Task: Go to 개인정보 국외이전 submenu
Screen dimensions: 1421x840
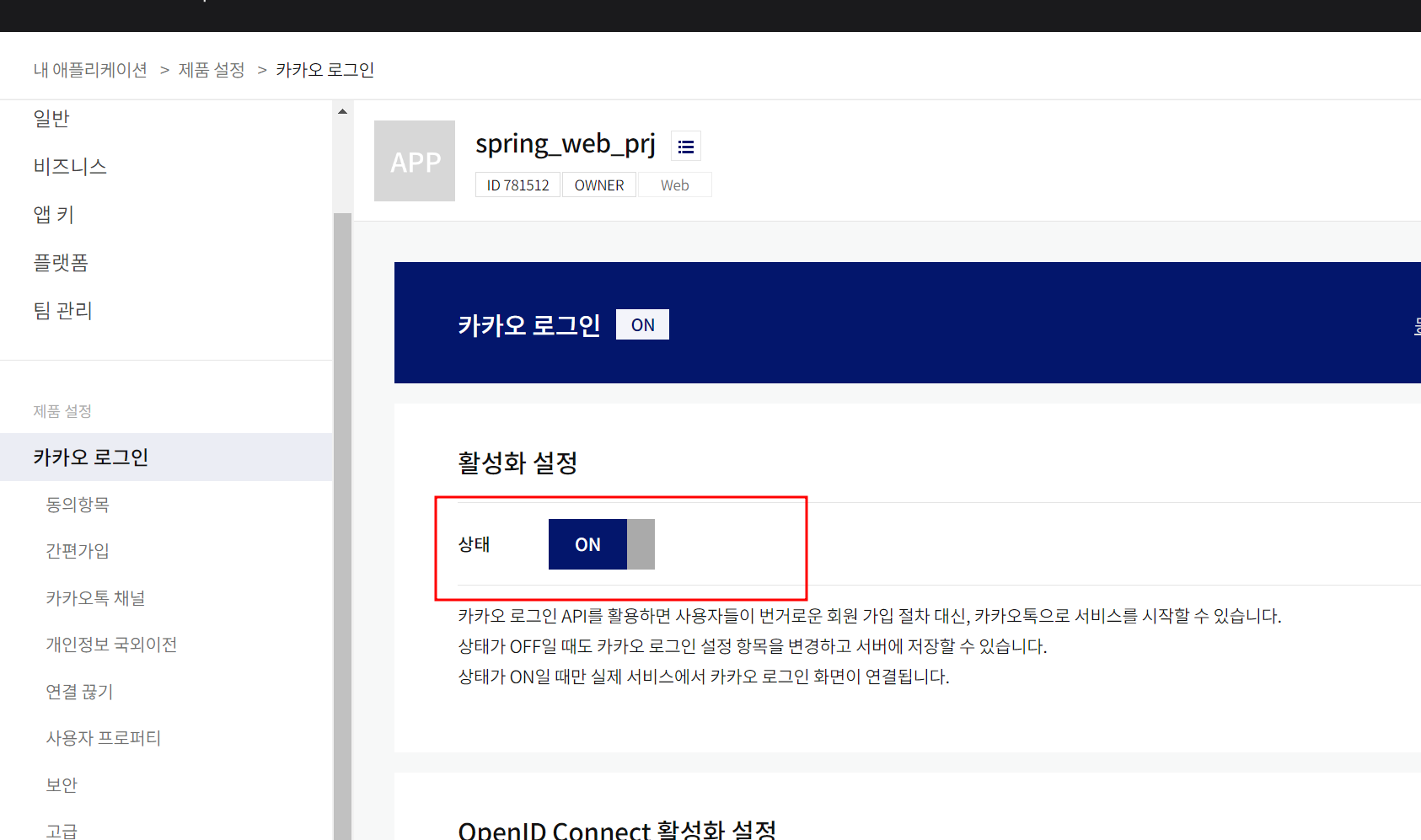Action: click(x=111, y=645)
